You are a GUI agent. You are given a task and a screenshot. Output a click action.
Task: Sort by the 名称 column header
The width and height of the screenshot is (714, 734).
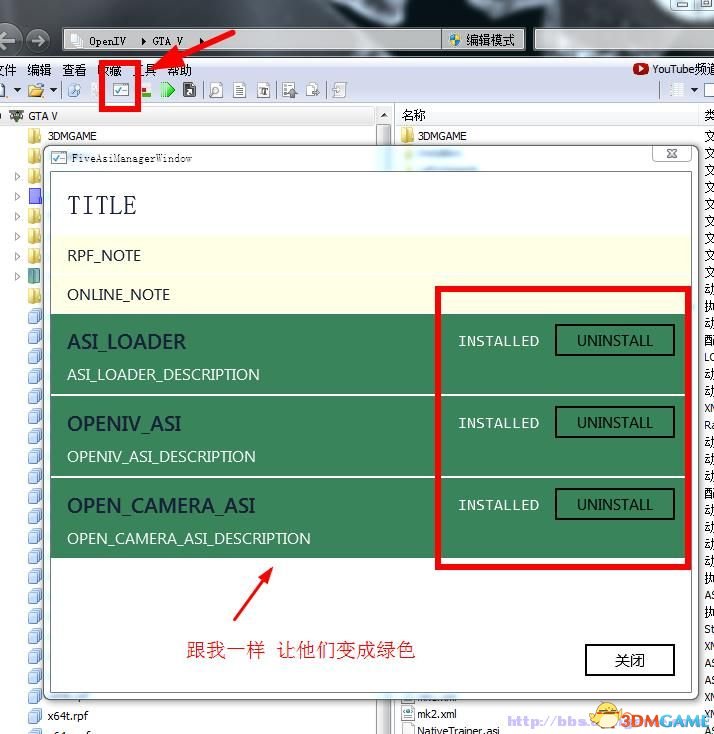coord(413,115)
